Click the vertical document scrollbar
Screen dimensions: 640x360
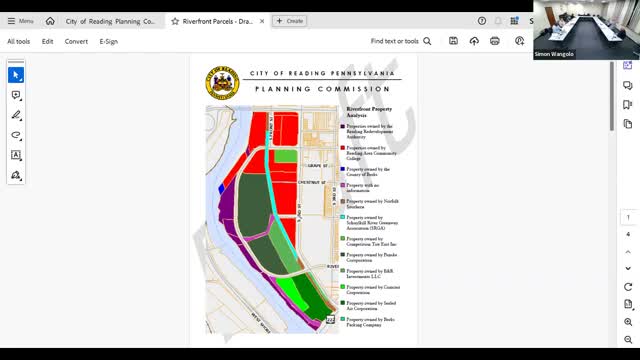tap(612, 96)
